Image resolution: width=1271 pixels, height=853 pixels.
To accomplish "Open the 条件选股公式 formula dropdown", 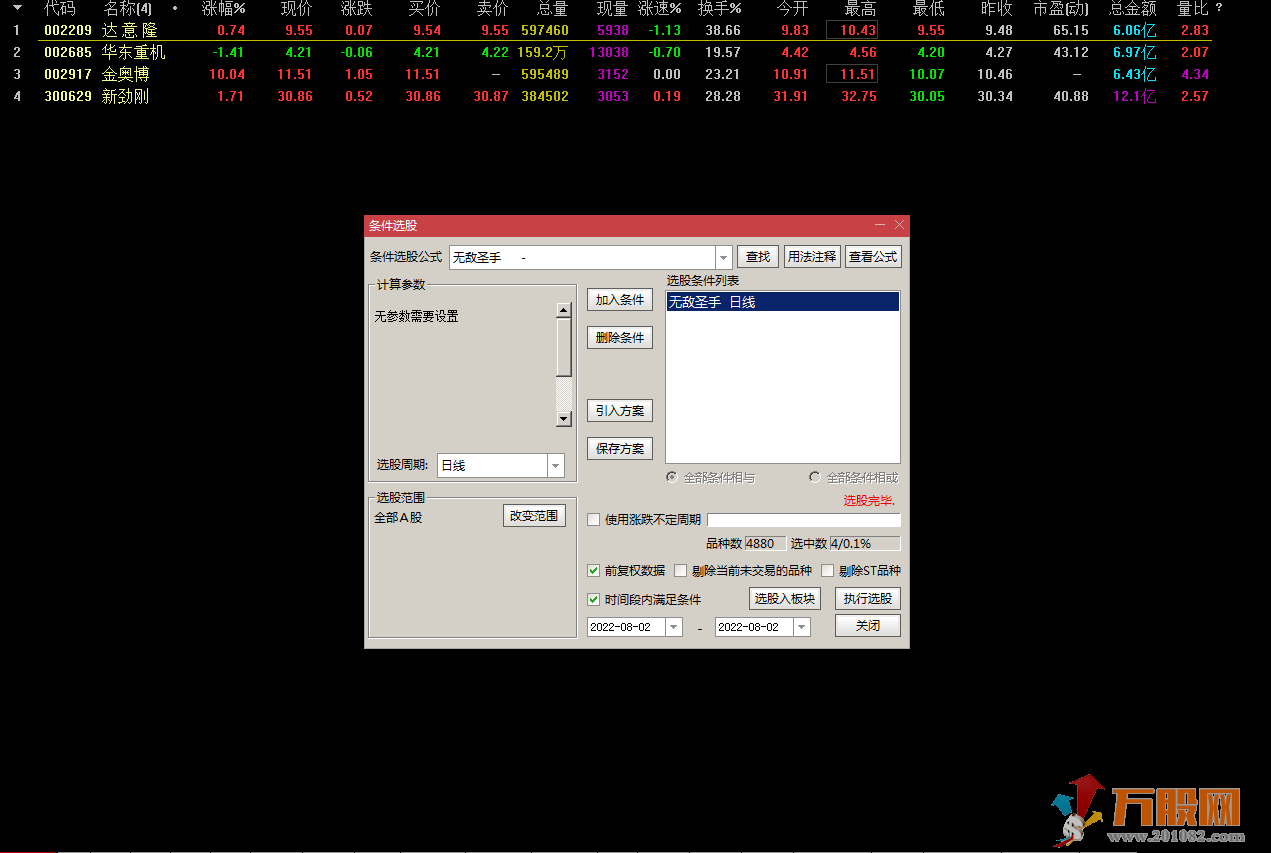I will coord(724,257).
